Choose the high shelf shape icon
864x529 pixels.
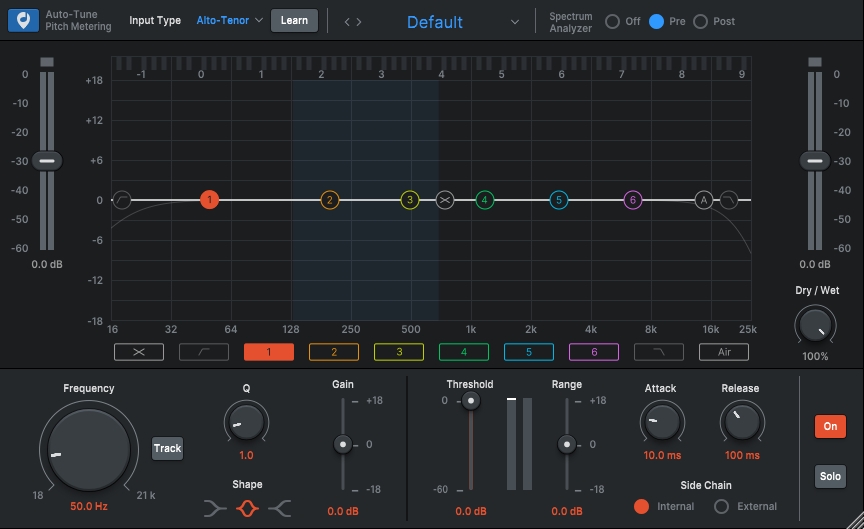tap(279, 508)
